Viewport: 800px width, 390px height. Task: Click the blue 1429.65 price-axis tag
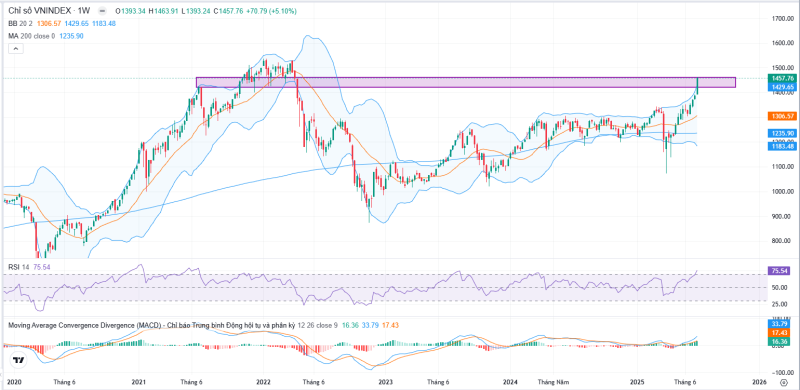(x=782, y=87)
